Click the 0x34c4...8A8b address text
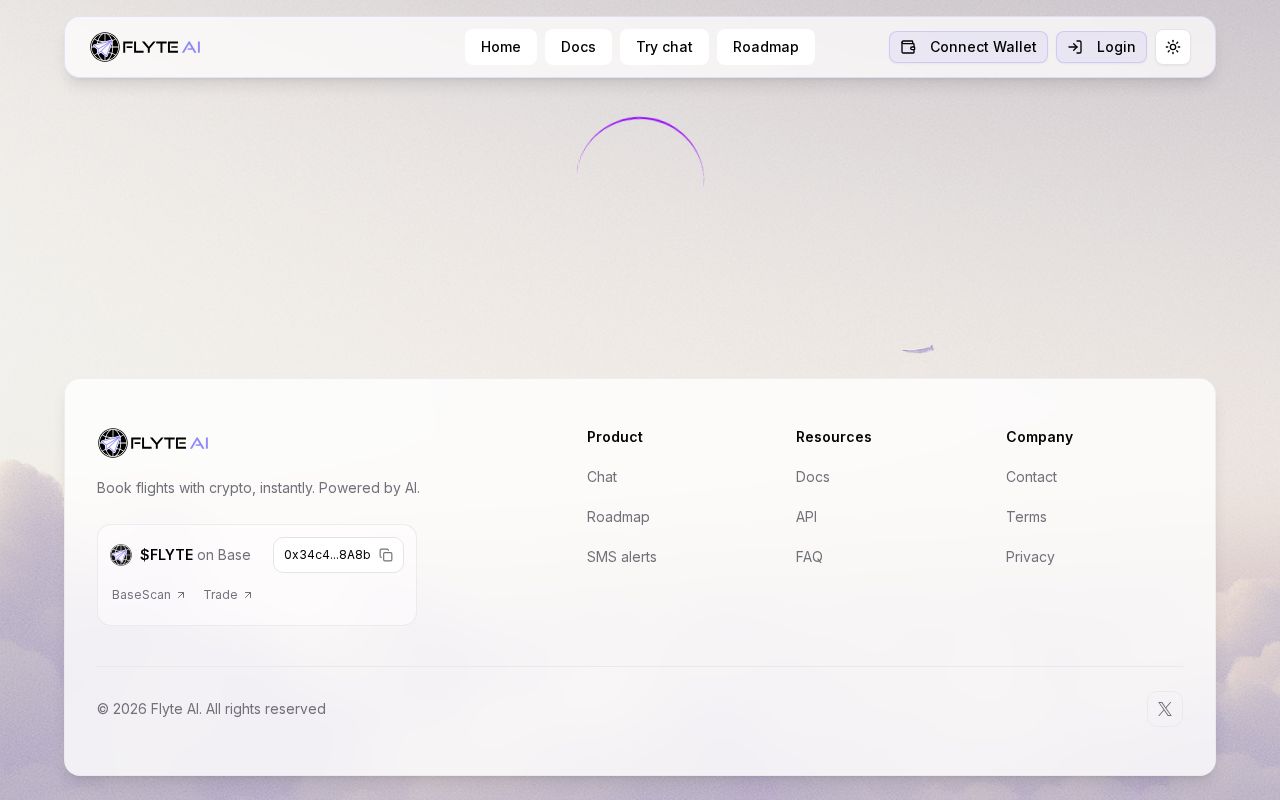Screen dimensions: 1280x800 click(327, 555)
